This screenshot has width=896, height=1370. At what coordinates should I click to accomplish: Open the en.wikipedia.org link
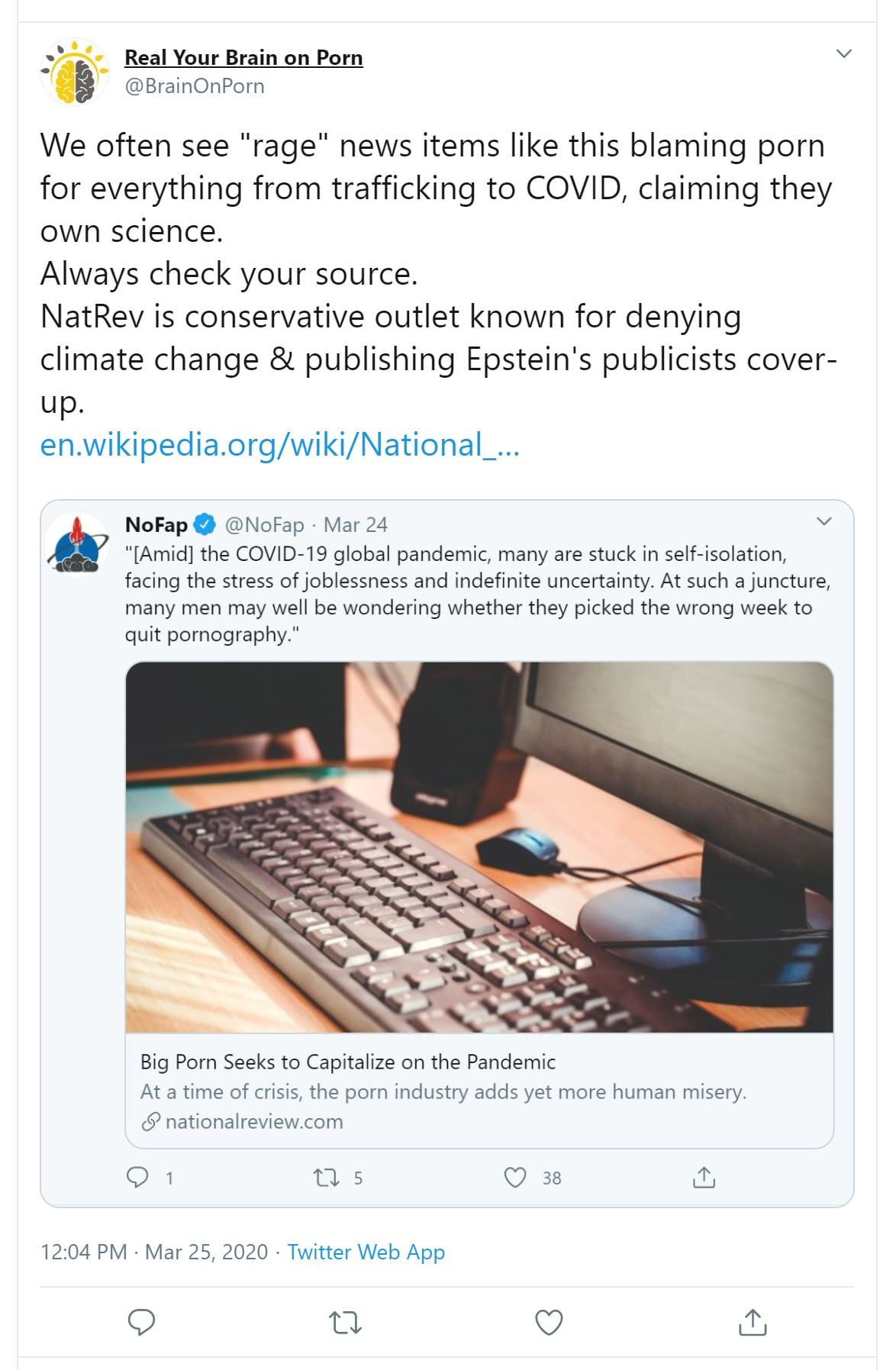pyautogui.click(x=279, y=445)
